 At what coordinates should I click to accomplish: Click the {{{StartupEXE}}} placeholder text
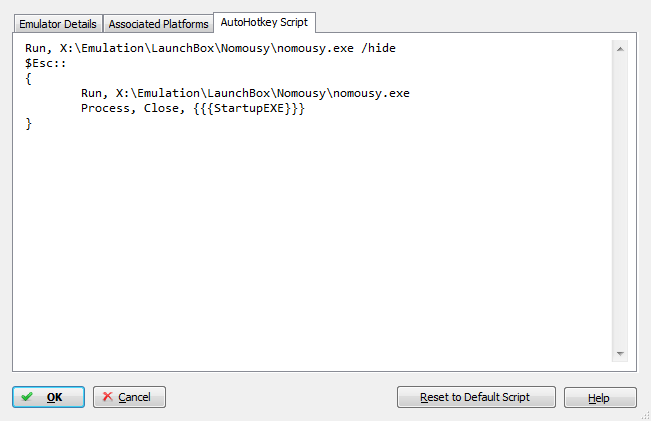click(x=249, y=108)
